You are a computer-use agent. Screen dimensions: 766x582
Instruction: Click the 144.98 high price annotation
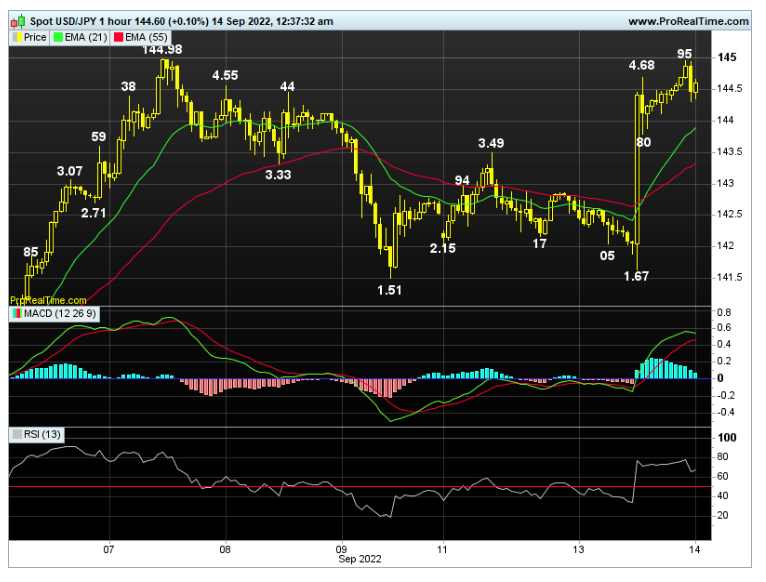pos(162,49)
